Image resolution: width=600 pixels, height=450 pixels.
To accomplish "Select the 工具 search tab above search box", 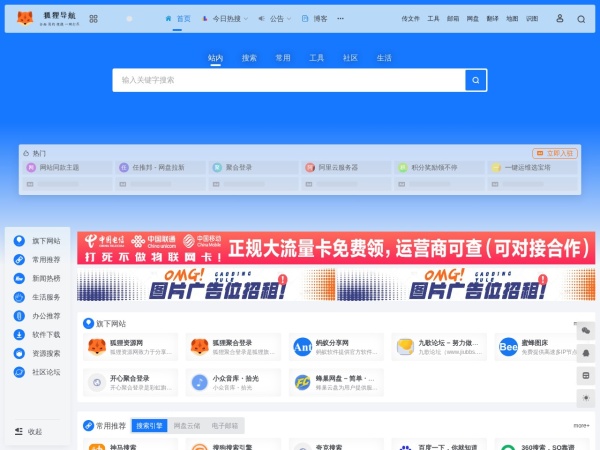I will tap(316, 58).
